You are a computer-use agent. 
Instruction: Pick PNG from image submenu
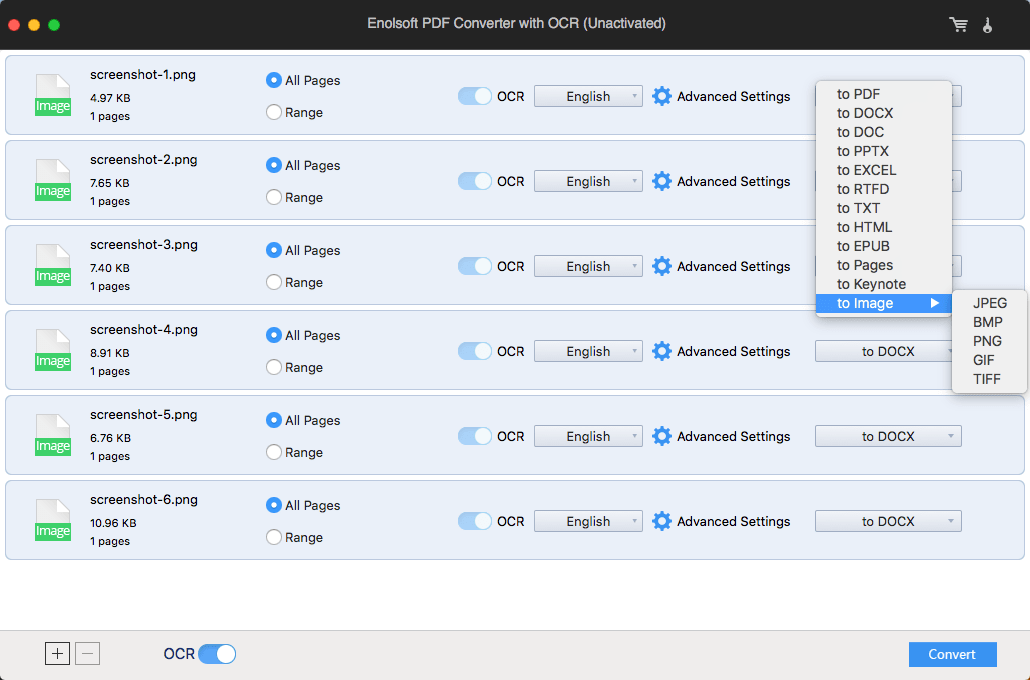[989, 342]
